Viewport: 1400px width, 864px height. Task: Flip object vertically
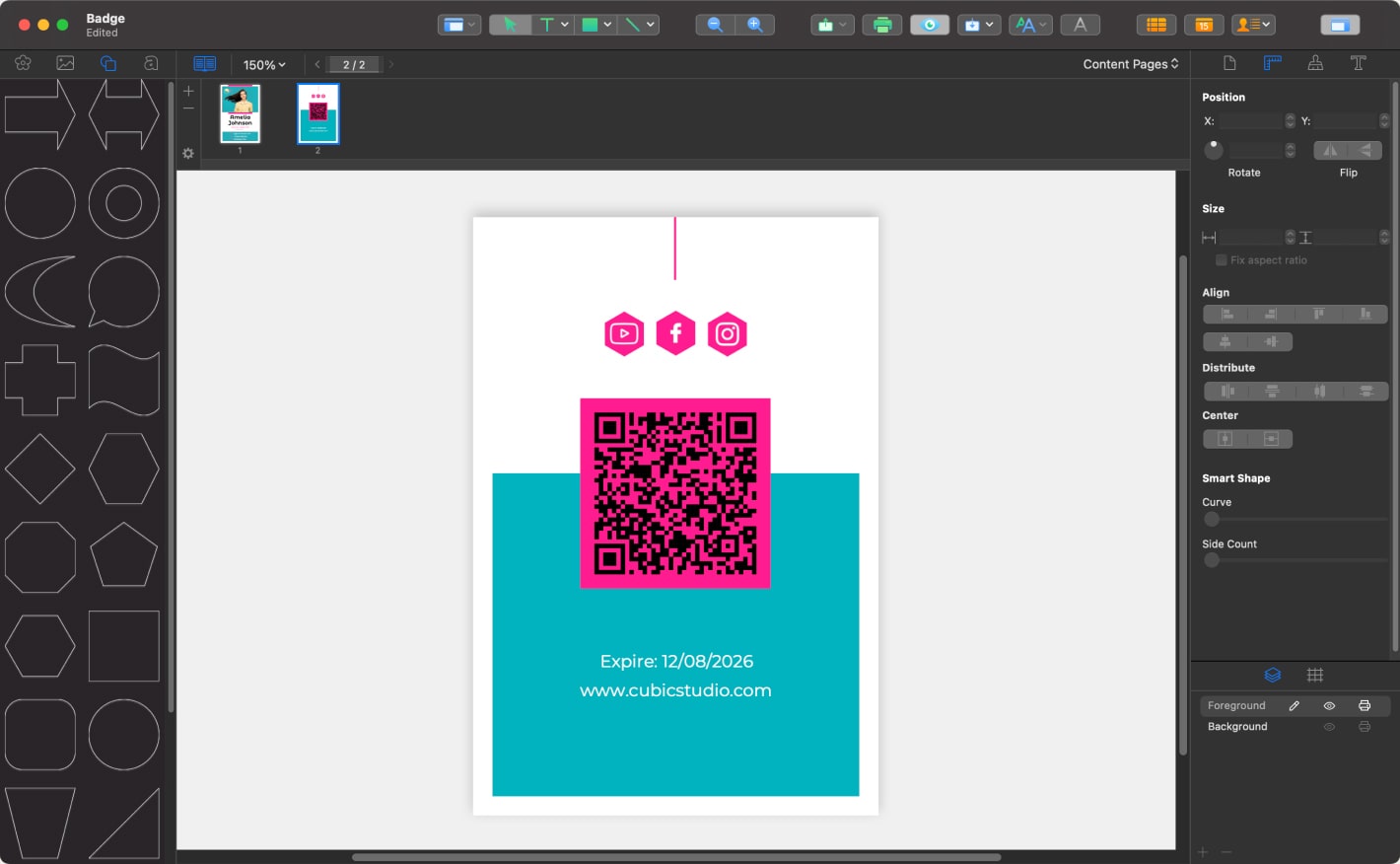coord(1365,150)
